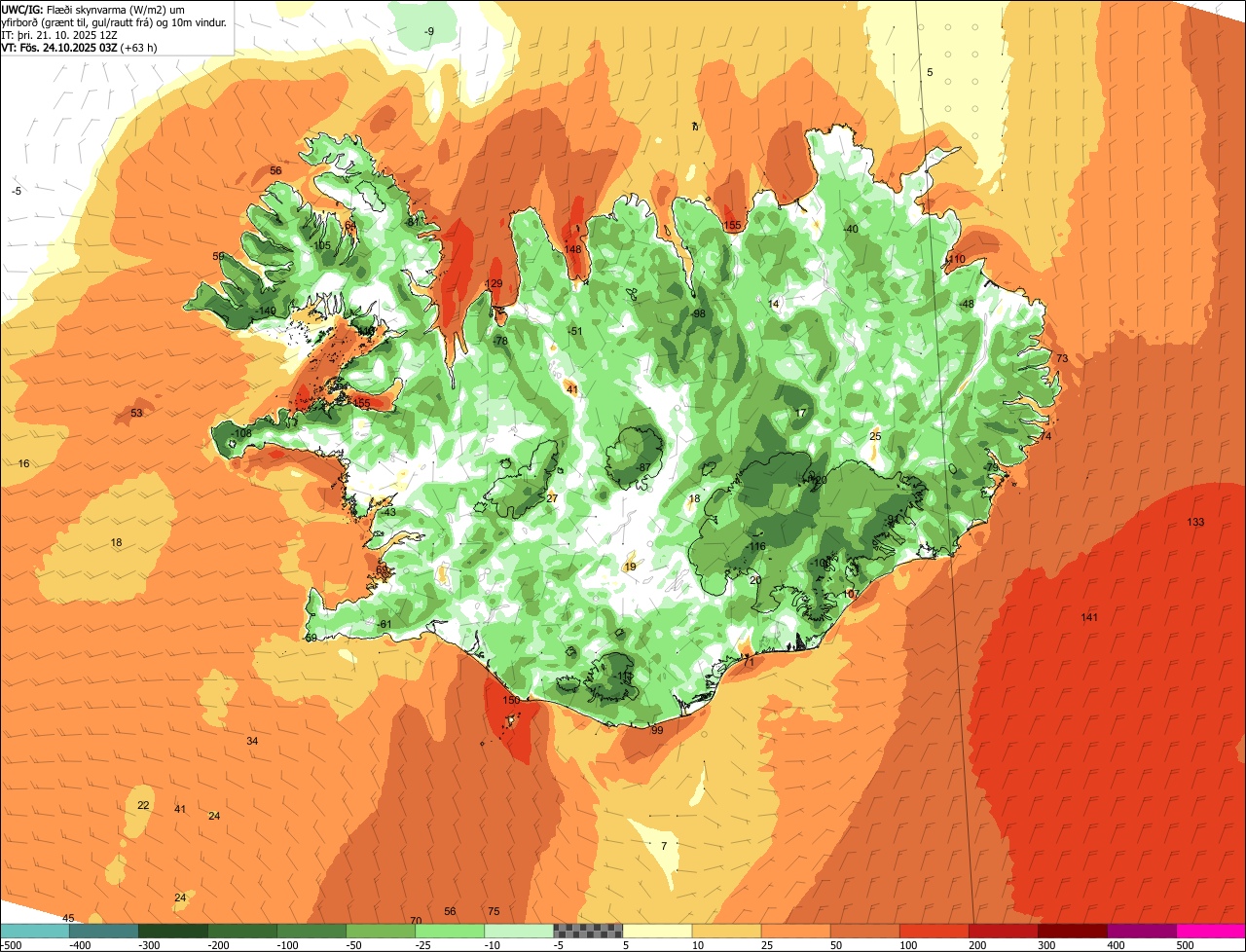
Task: Click the '-500' legend label
Action: click(x=12, y=945)
